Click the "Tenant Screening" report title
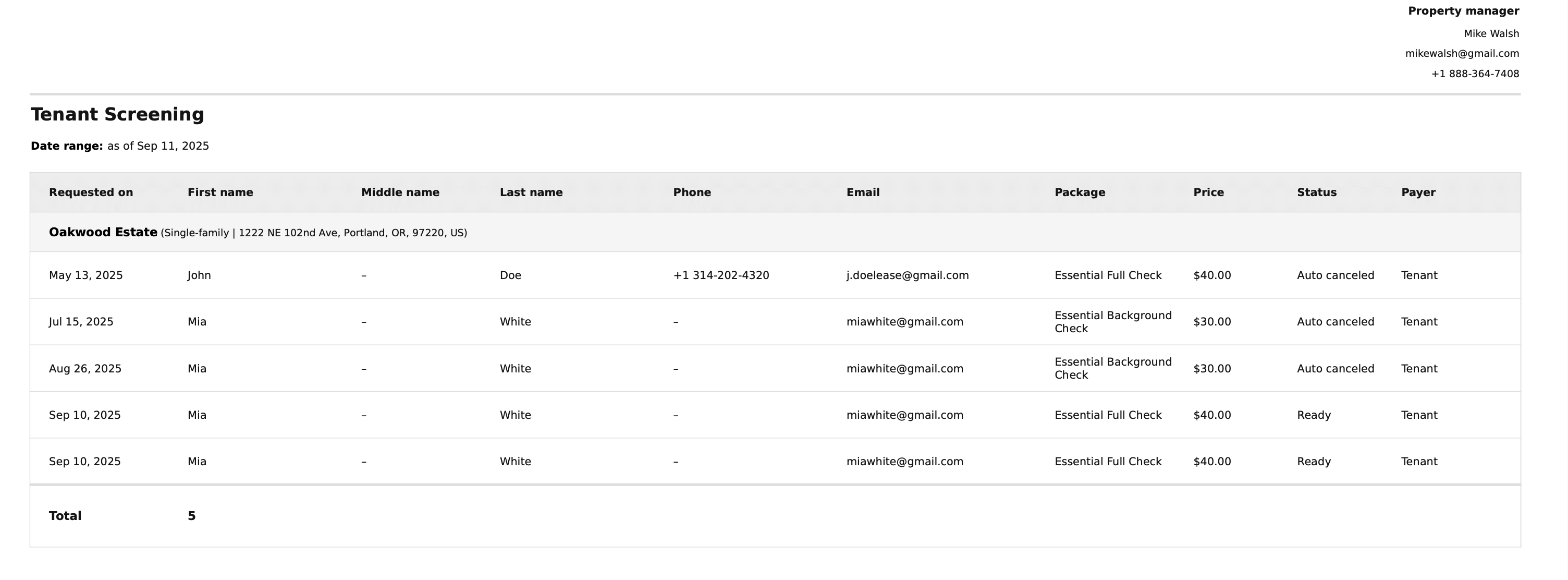 click(x=117, y=115)
